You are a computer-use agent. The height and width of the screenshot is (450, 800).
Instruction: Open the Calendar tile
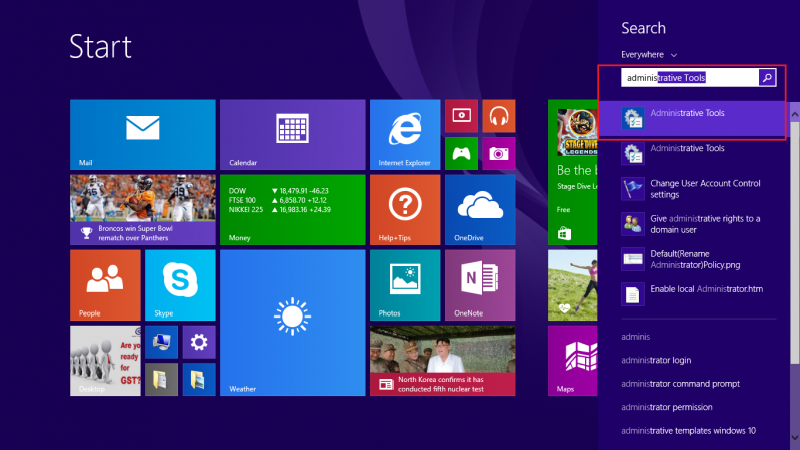pos(293,135)
